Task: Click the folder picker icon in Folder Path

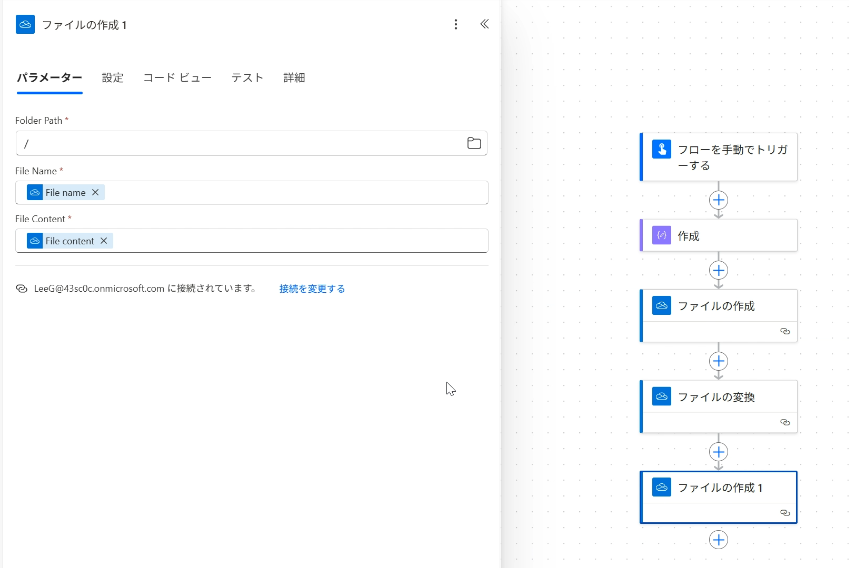Action: click(x=474, y=143)
